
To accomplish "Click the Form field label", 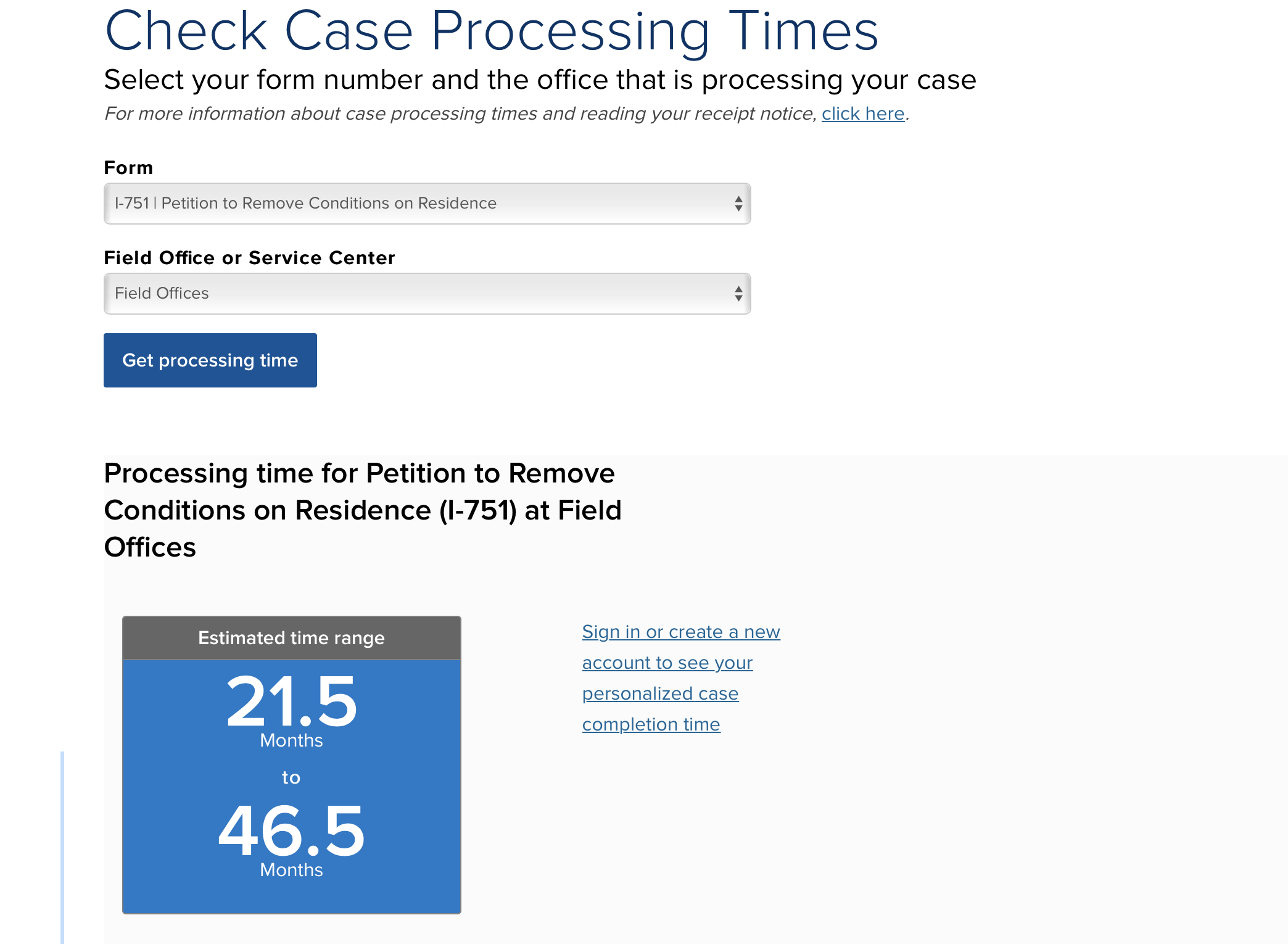I will [x=128, y=168].
